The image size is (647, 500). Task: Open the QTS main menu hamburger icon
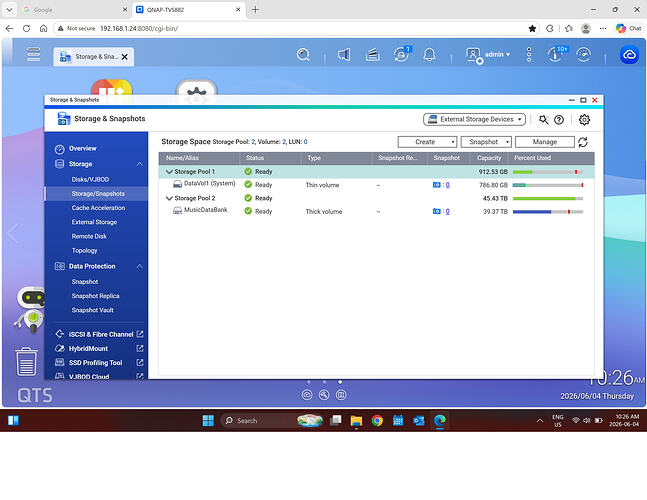33,54
